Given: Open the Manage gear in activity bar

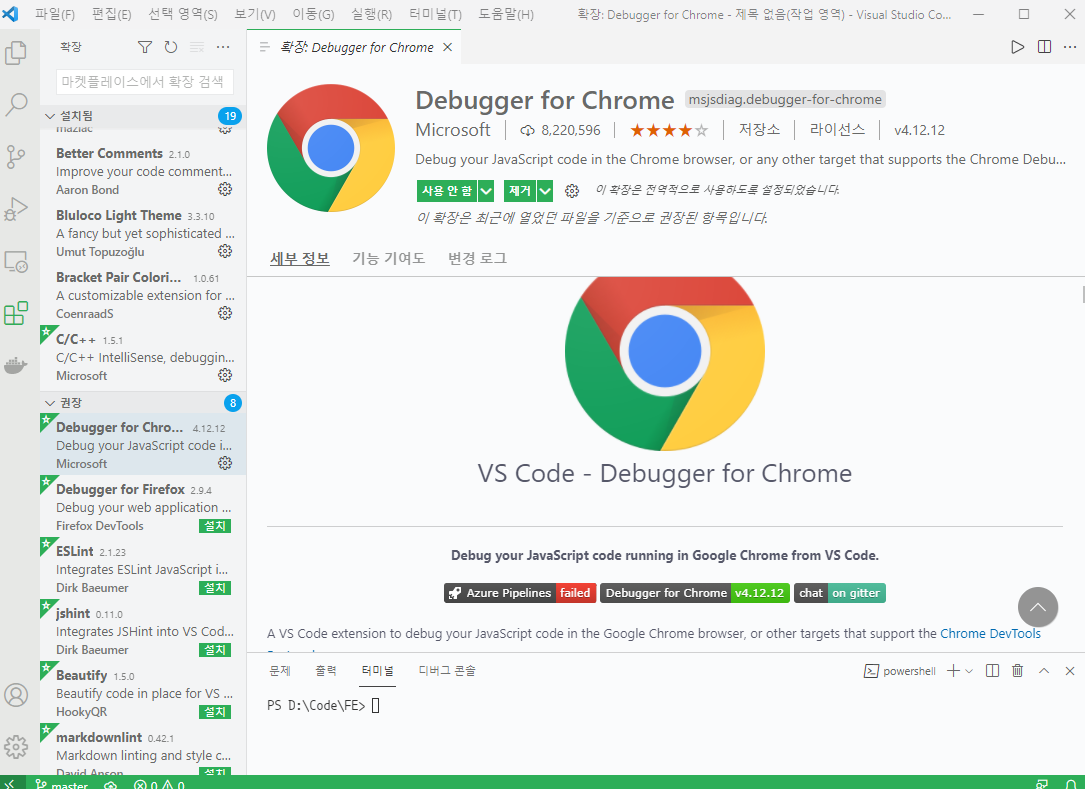Looking at the screenshot, I should tap(16, 747).
